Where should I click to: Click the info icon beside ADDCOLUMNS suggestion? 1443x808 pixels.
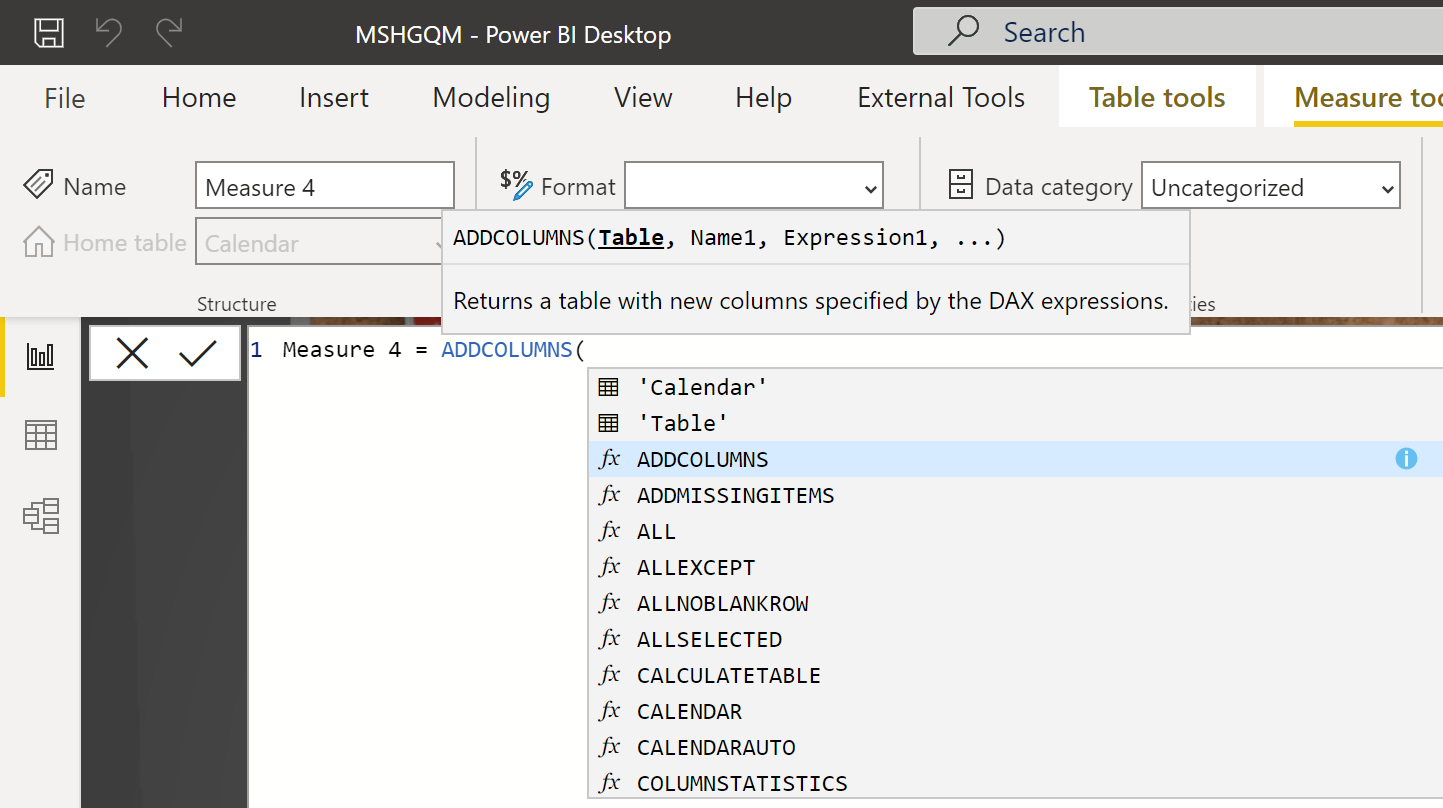pyautogui.click(x=1406, y=459)
